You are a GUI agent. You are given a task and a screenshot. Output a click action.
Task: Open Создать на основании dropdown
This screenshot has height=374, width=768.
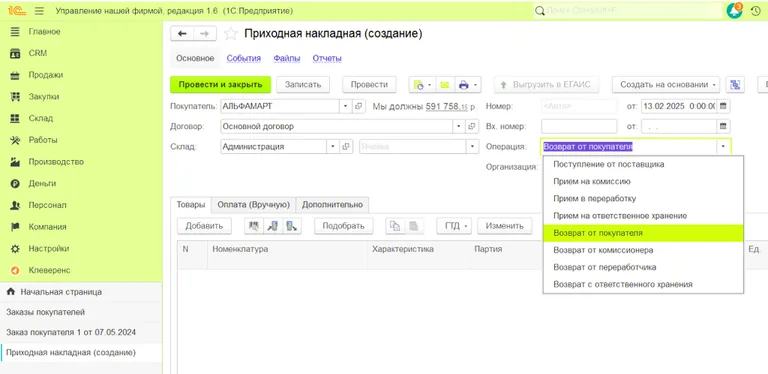(666, 85)
